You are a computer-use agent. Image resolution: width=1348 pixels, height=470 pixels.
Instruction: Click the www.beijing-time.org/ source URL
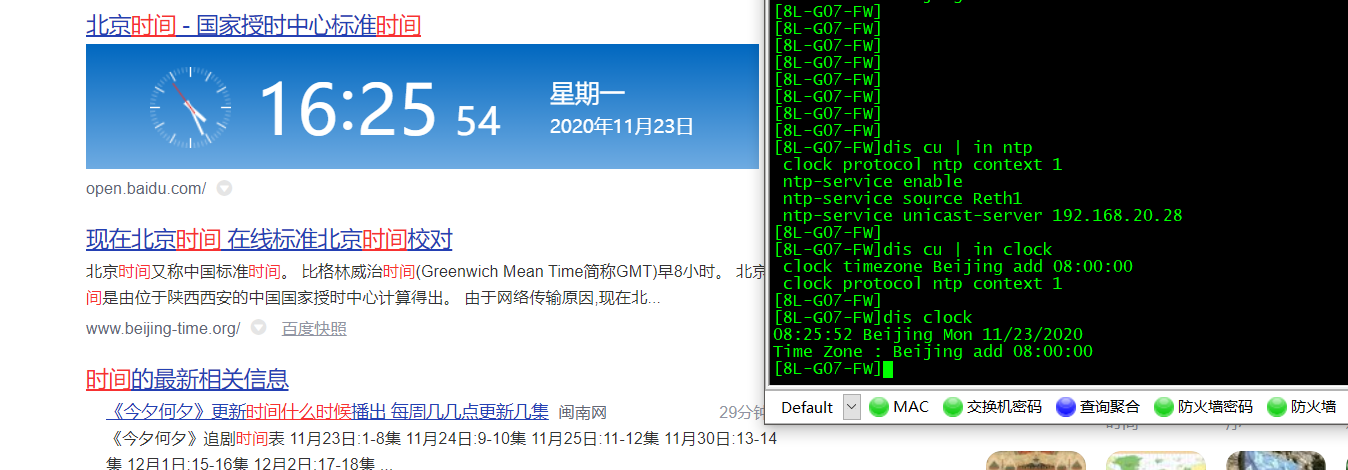163,328
